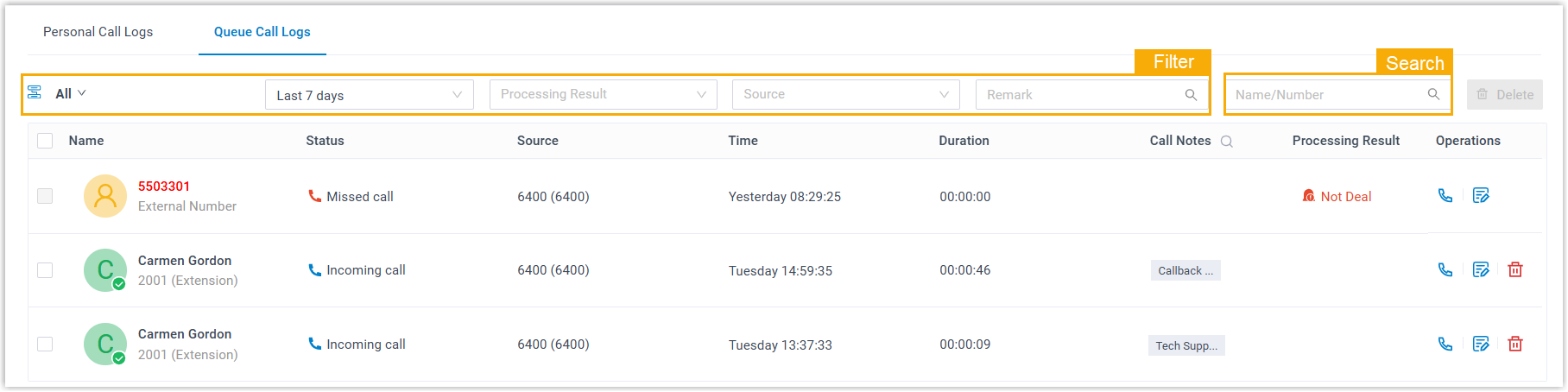This screenshot has width=1568, height=392.
Task: Click the magnifier icon in the Remark field
Action: coord(1191,95)
